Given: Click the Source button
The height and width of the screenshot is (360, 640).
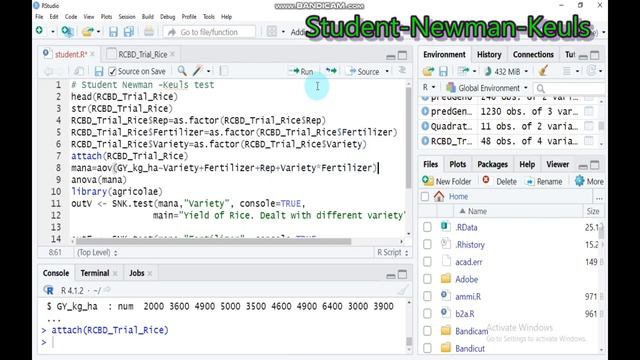Looking at the screenshot, I should point(363,71).
